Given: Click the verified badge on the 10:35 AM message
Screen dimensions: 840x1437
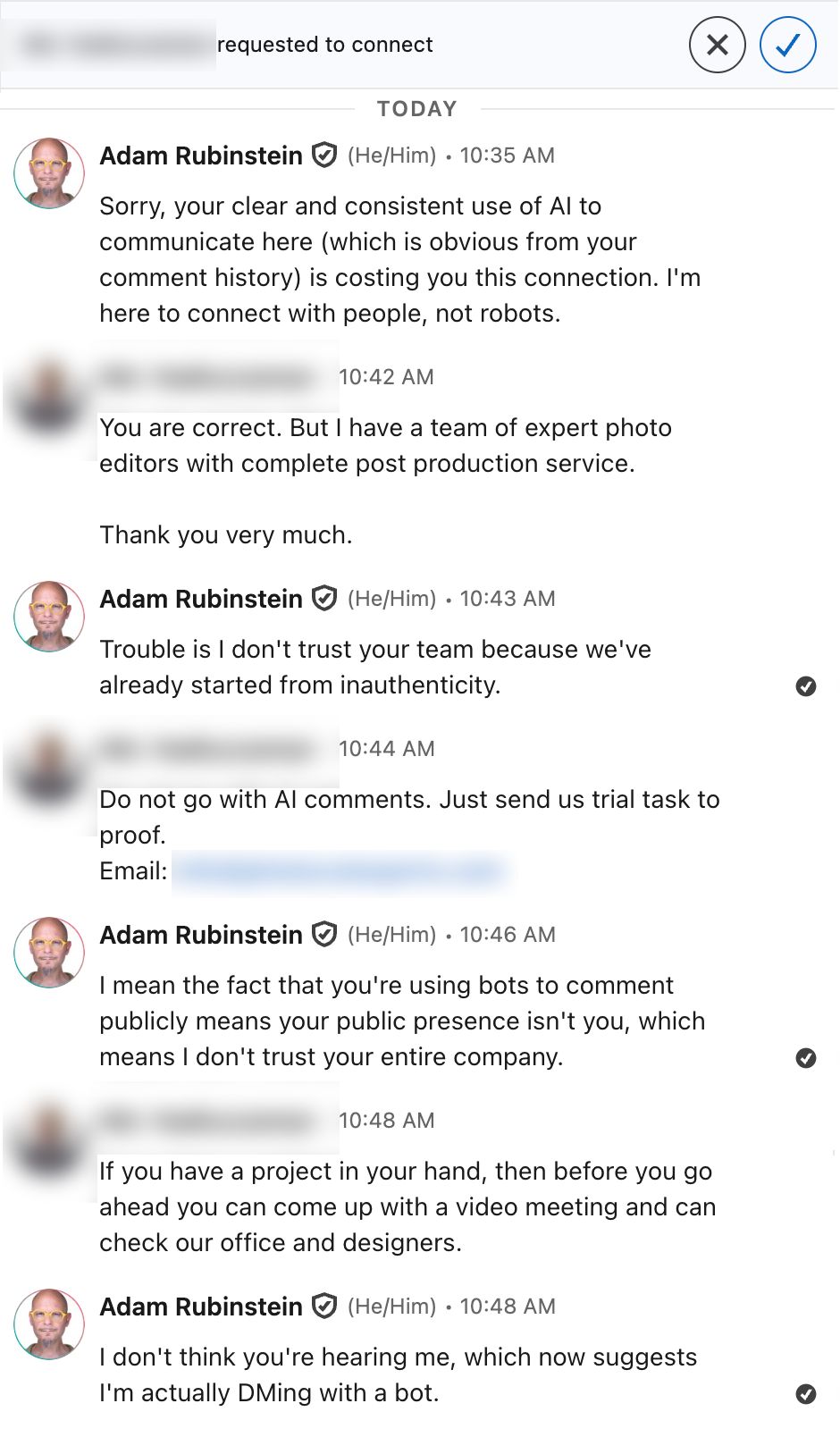Looking at the screenshot, I should coord(324,155).
